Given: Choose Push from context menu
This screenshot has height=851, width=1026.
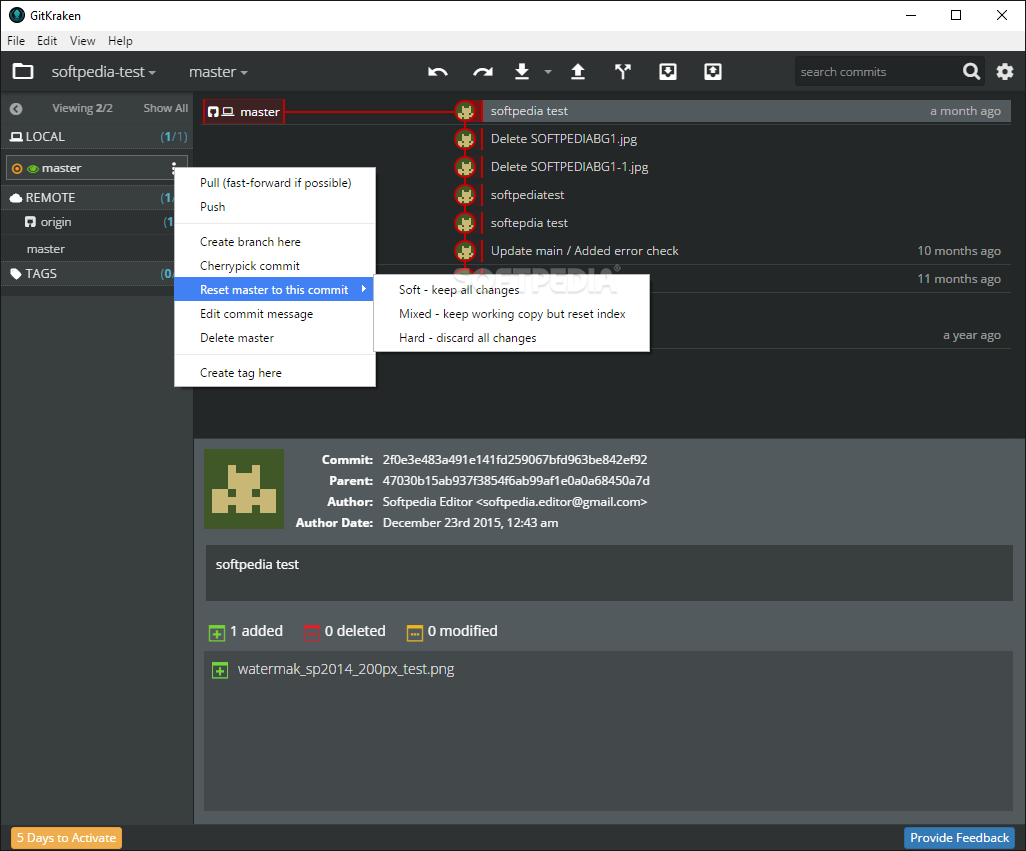Looking at the screenshot, I should pos(275,207).
